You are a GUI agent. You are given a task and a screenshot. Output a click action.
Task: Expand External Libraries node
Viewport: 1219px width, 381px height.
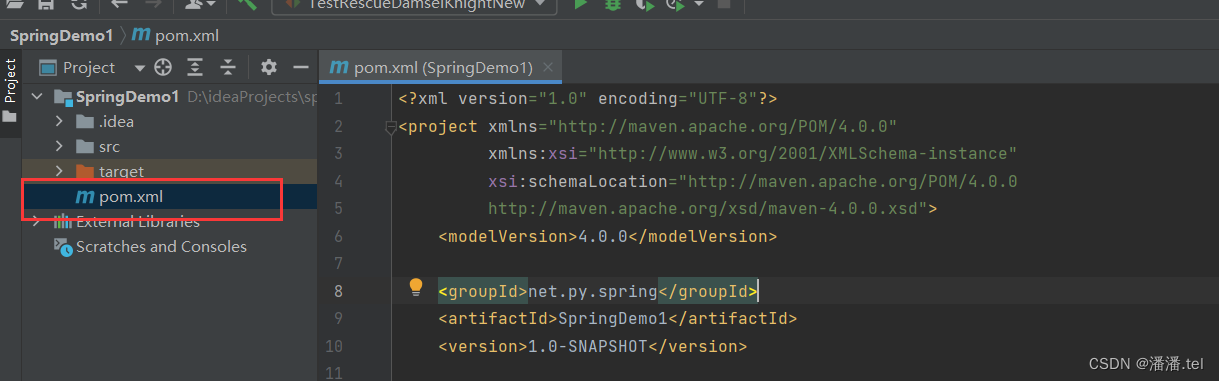point(37,222)
